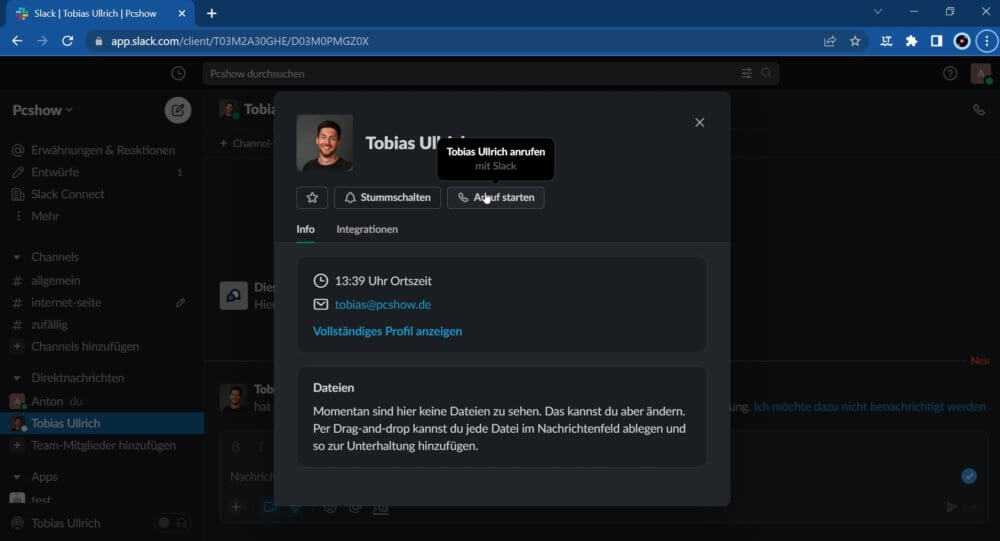This screenshot has width=1000, height=541.
Task: Click the blue checkmark icon in the message field
Action: [969, 476]
